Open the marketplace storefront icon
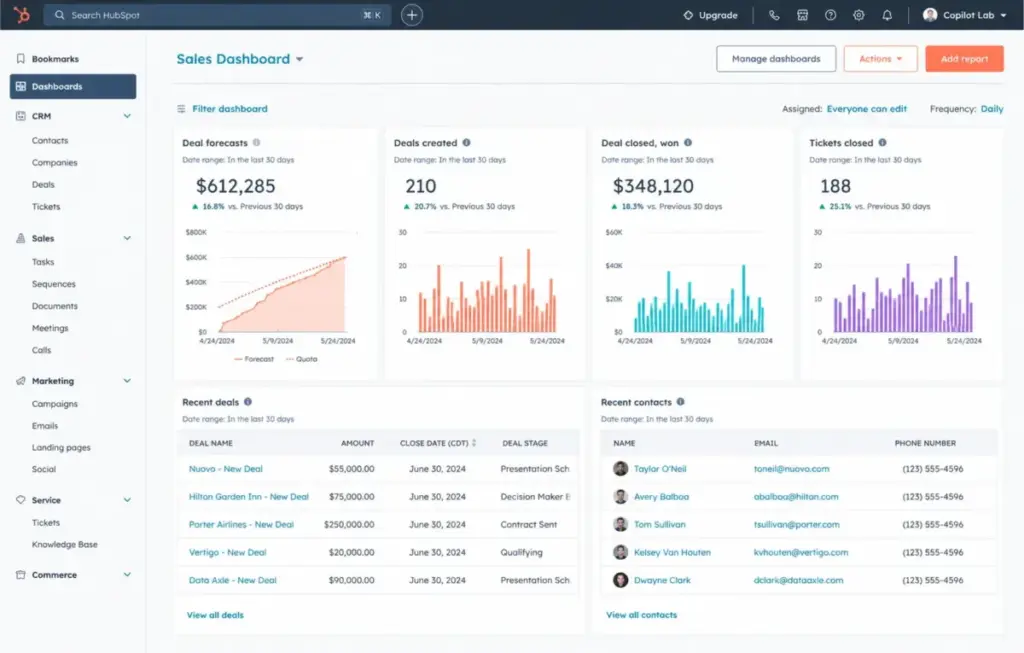Image resolution: width=1024 pixels, height=653 pixels. coord(803,15)
